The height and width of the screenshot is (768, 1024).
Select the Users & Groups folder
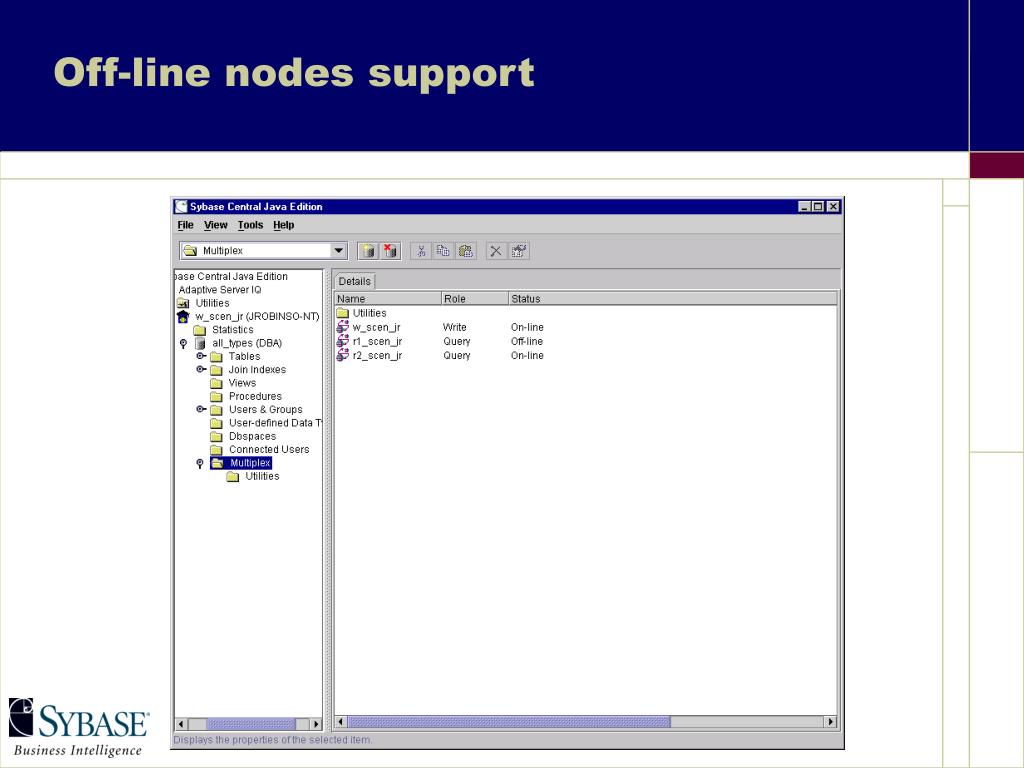[x=266, y=409]
